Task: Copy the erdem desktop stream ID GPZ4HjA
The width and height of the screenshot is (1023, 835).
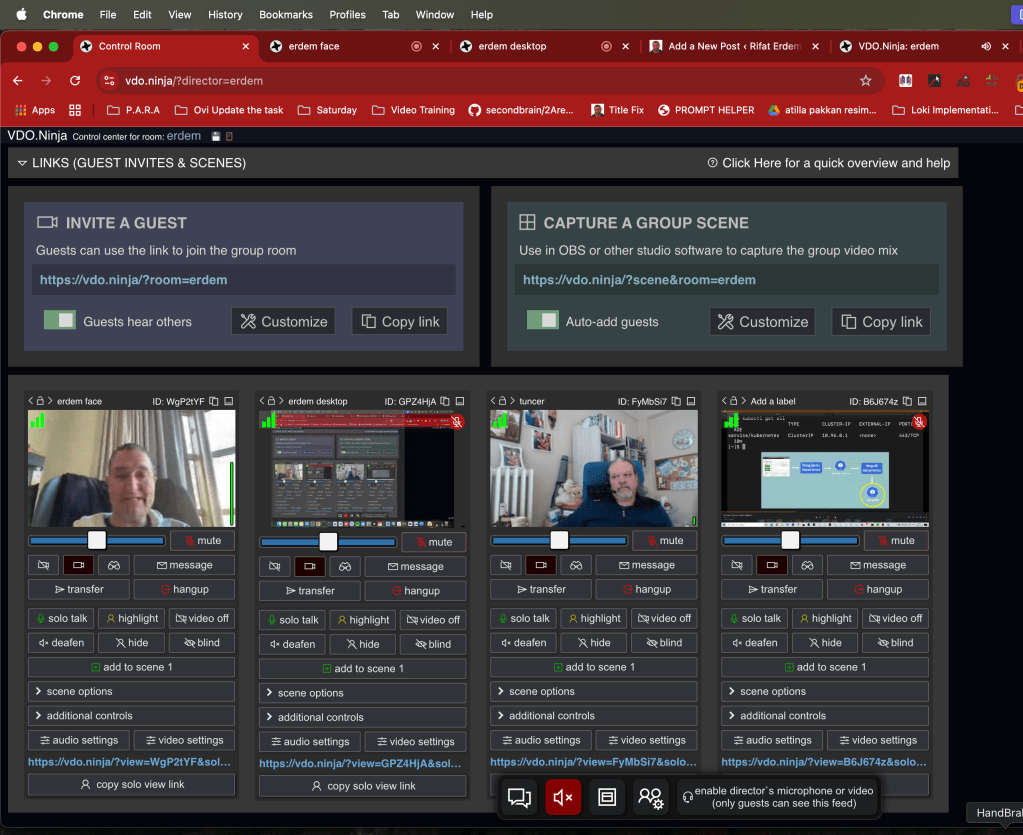Action: tap(445, 401)
